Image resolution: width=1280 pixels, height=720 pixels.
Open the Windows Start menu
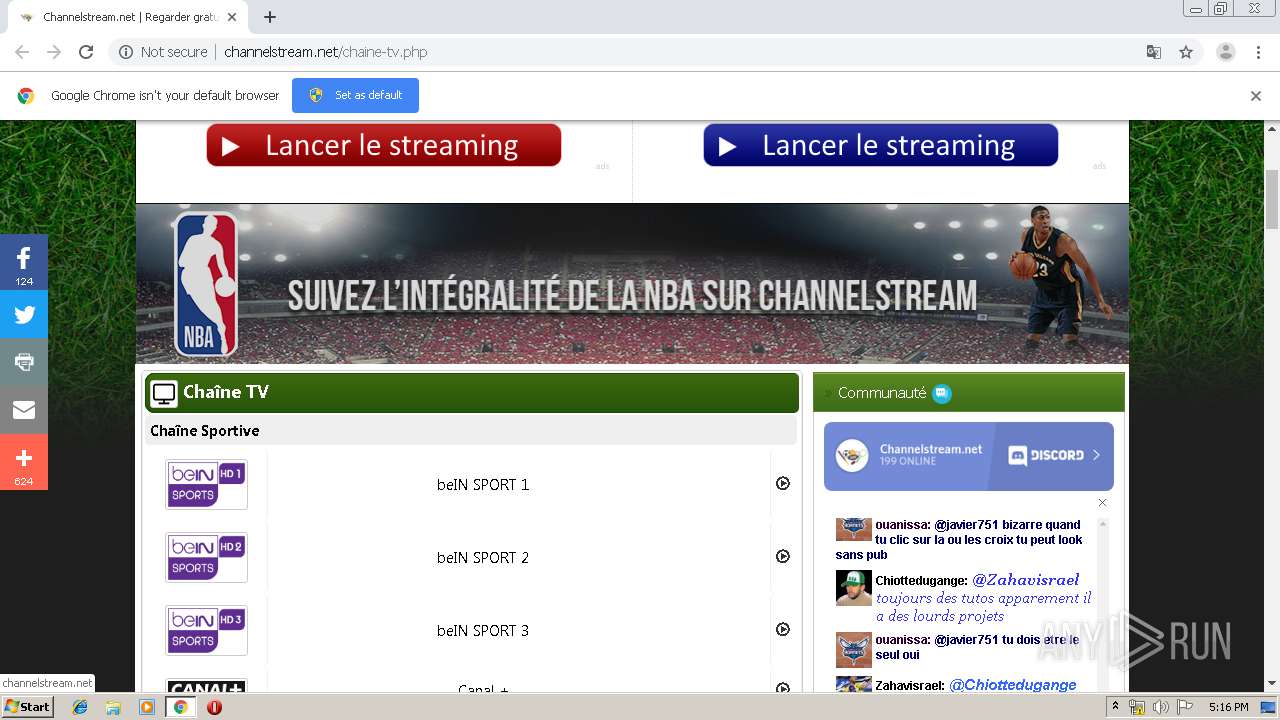point(27,707)
